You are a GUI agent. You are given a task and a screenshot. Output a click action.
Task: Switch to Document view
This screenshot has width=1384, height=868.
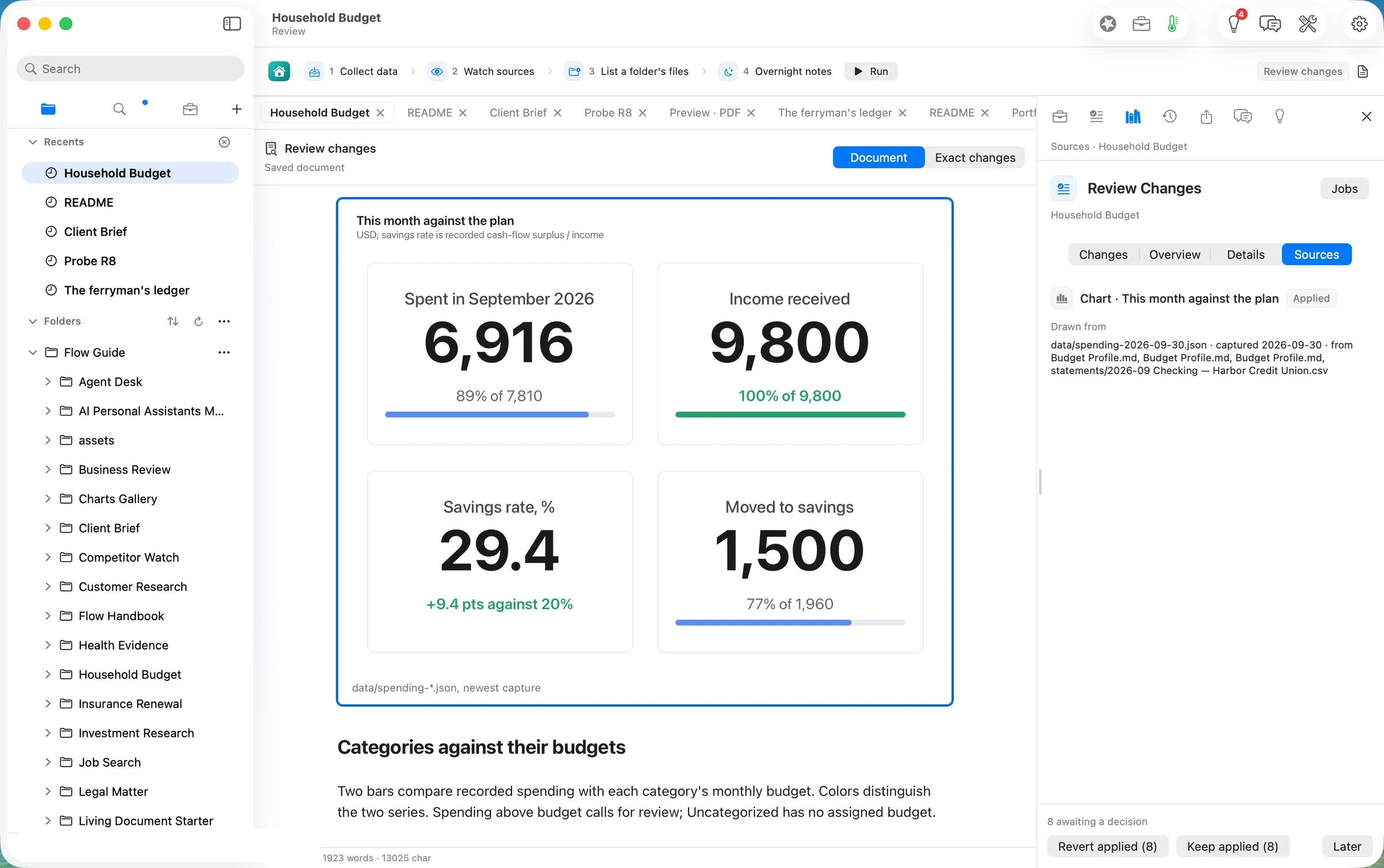878,157
